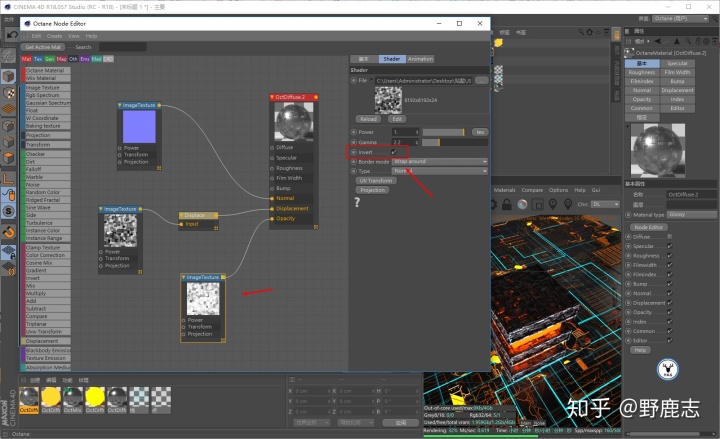
Task: Collapse the Displace node
Action: coord(181,215)
